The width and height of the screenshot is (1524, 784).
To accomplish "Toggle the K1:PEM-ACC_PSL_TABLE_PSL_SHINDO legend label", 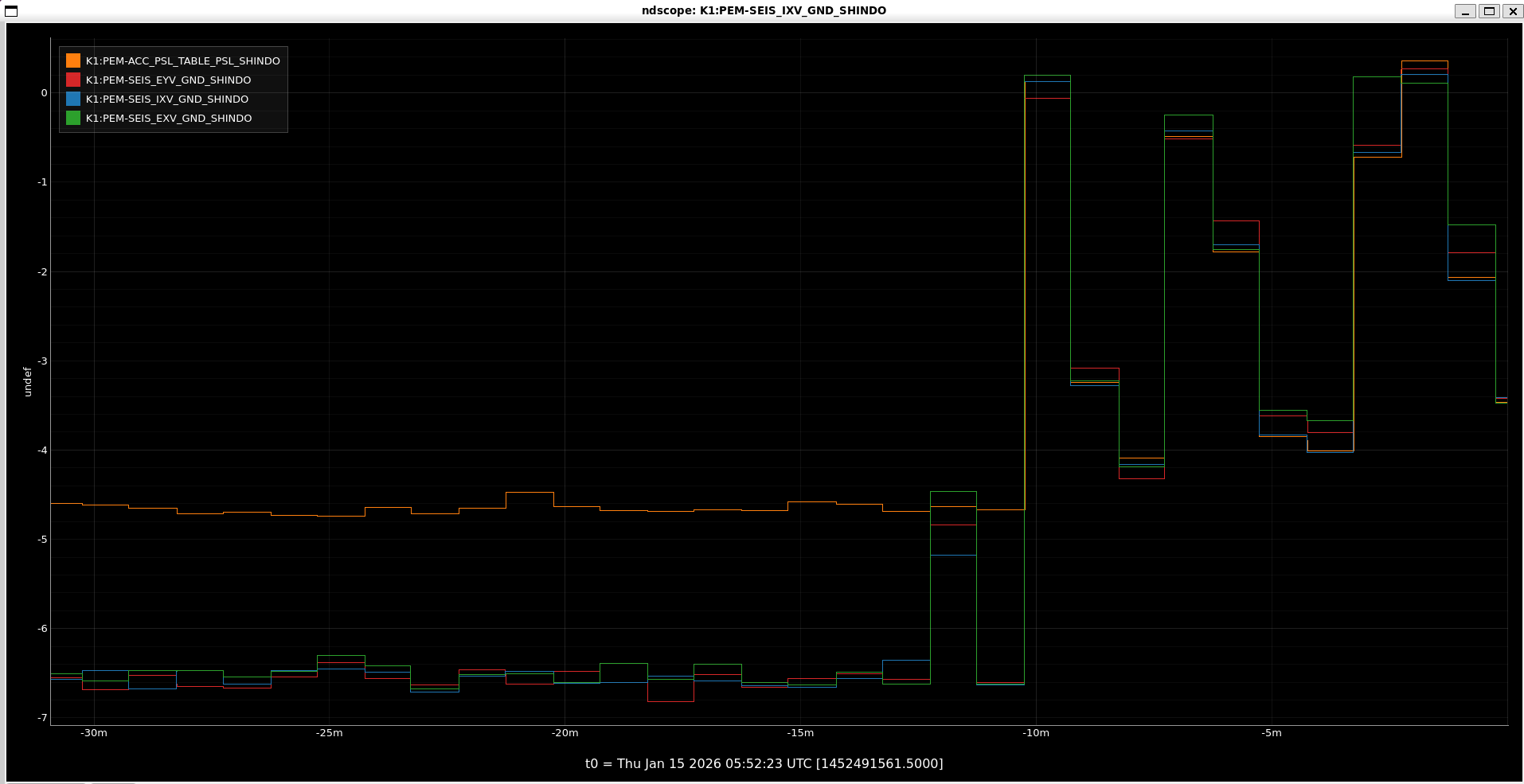I will (182, 61).
